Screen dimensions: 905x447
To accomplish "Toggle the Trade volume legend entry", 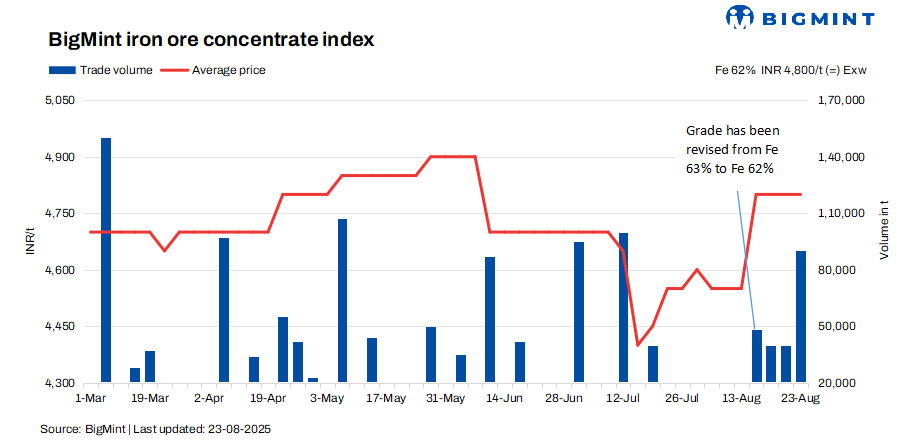I will pos(100,70).
